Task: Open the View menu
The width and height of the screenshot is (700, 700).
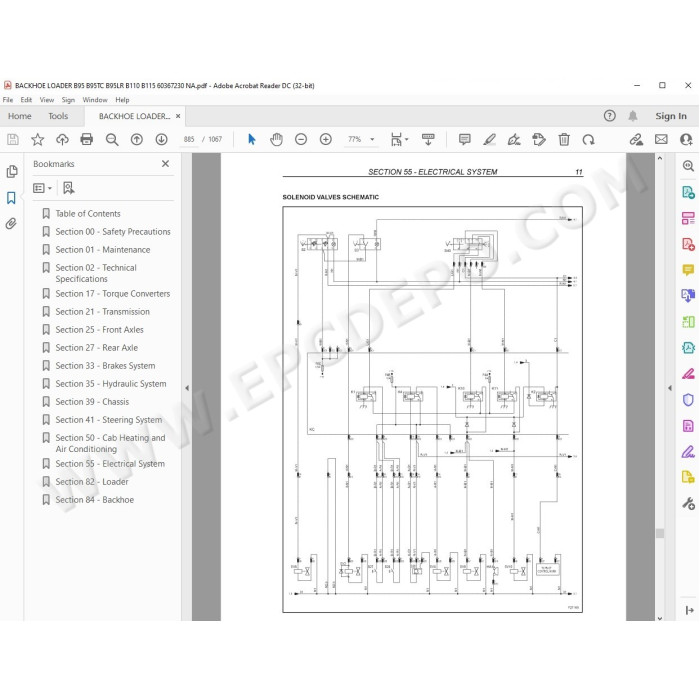Action: [x=46, y=100]
